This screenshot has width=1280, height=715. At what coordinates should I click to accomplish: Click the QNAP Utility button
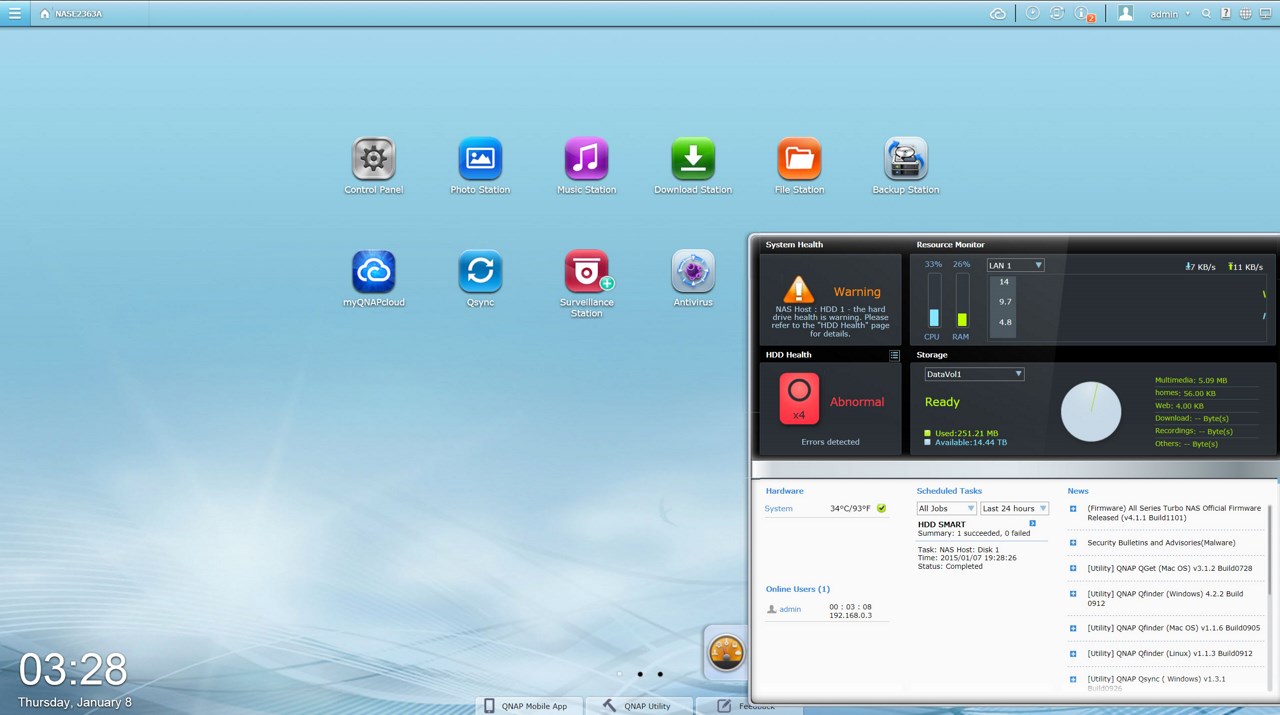point(639,706)
